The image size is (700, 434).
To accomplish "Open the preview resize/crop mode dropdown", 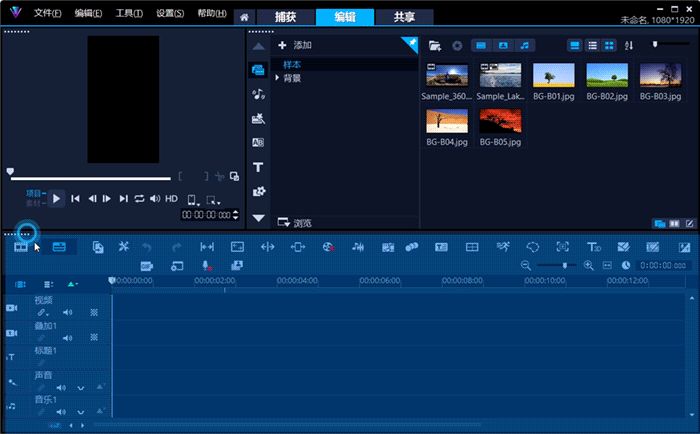I will [213, 200].
